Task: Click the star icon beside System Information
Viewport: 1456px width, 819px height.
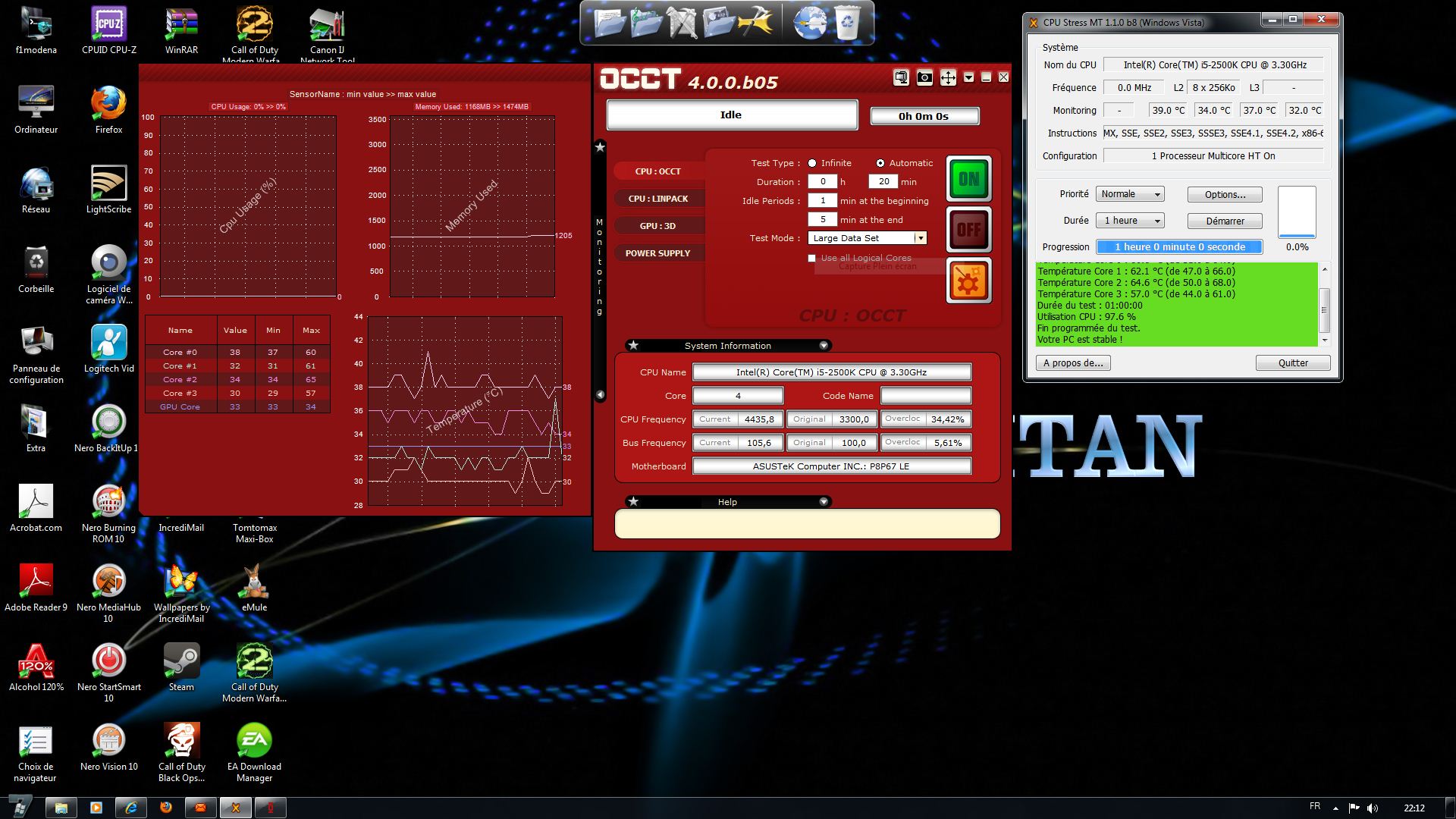Action: tap(634, 346)
